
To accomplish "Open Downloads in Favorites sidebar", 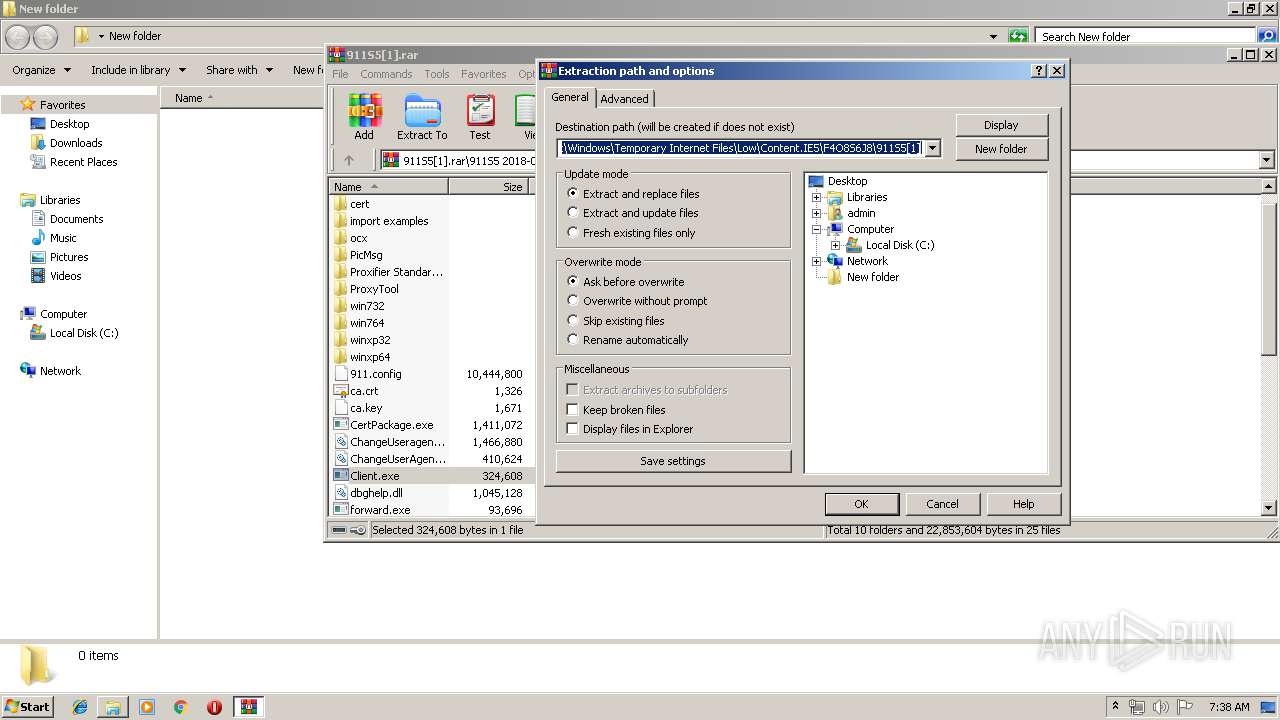I will coord(76,143).
